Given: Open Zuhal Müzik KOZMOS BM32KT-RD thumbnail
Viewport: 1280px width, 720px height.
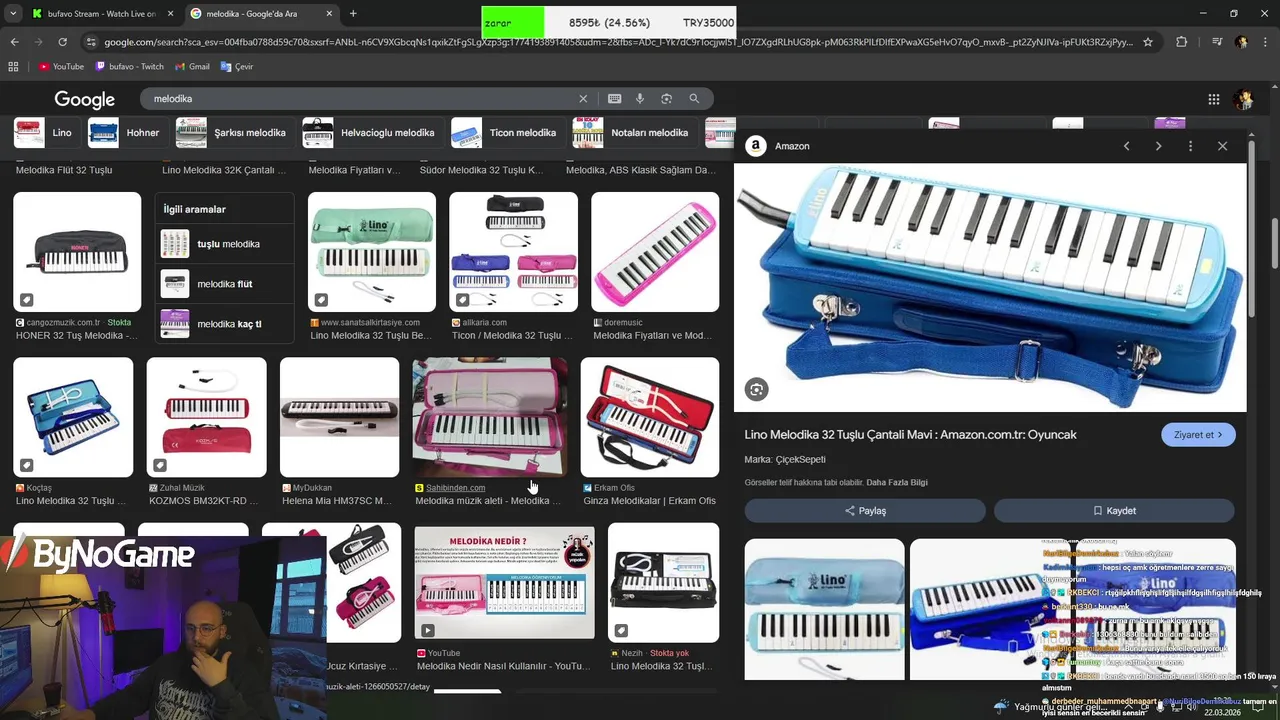Looking at the screenshot, I should (206, 417).
